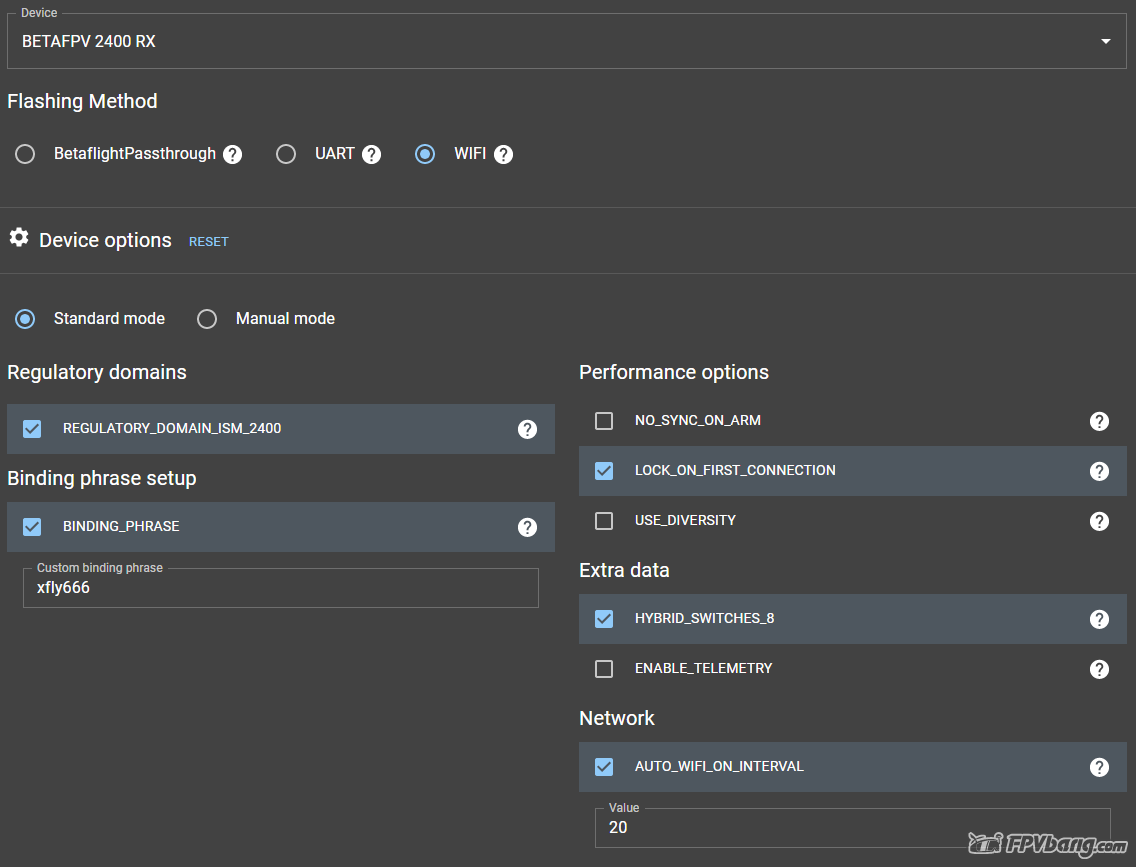Show help for NO_SYNC_ON_ARM
Image resolution: width=1136 pixels, height=867 pixels.
1099,421
